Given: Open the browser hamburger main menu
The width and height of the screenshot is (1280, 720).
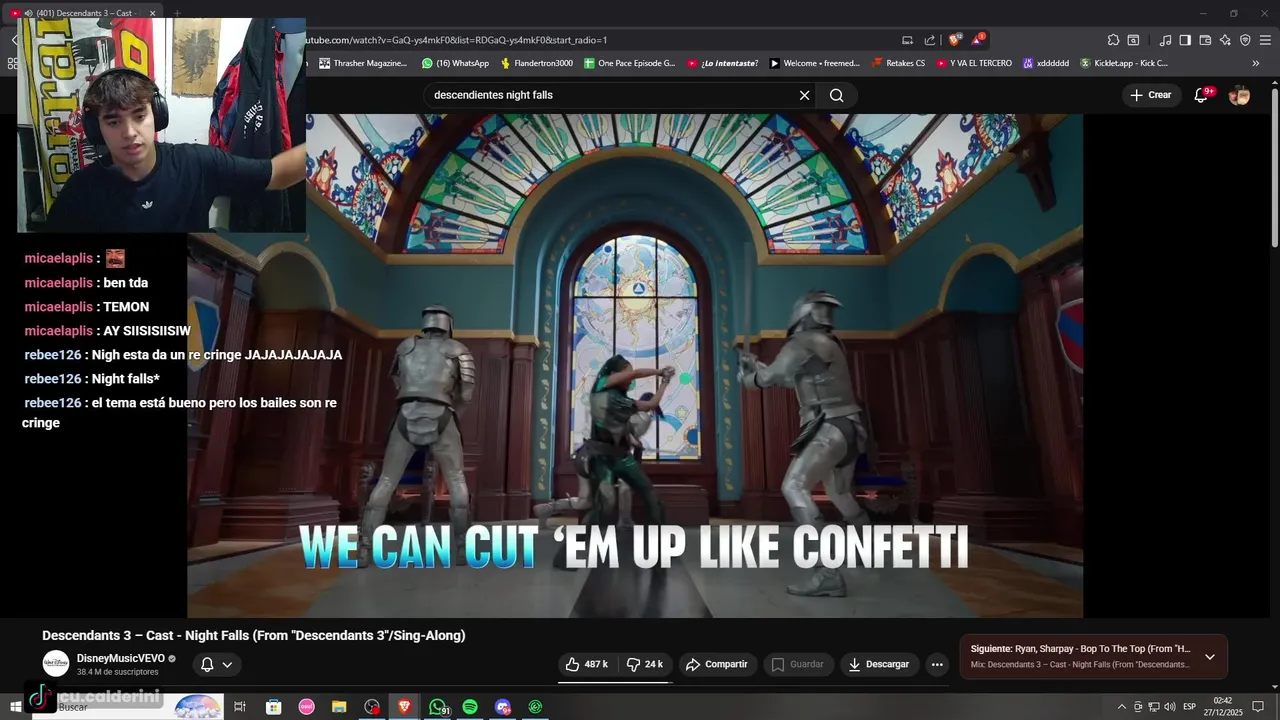Looking at the screenshot, I should pos(1265,40).
